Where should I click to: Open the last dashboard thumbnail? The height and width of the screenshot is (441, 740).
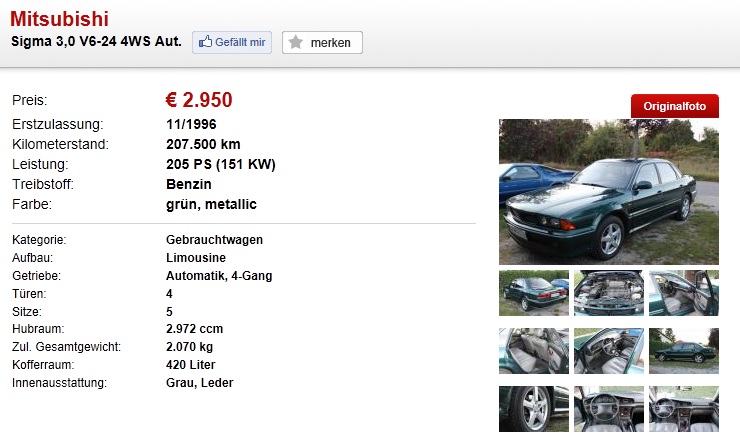pyautogui.click(x=684, y=409)
